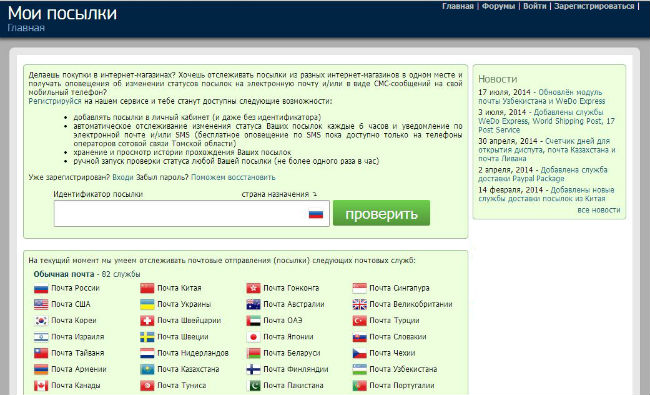Click the Turkey flag icon
650x395 pixels.
click(359, 321)
